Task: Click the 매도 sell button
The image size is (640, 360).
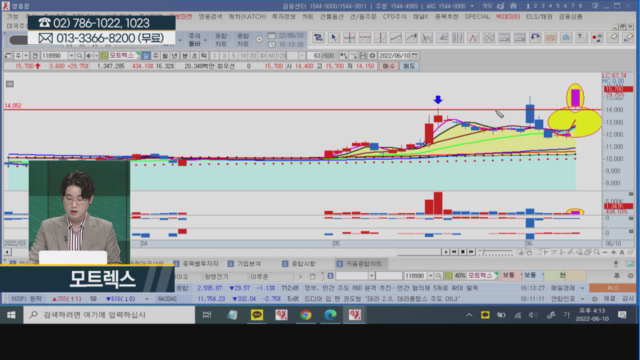Action: (x=409, y=66)
